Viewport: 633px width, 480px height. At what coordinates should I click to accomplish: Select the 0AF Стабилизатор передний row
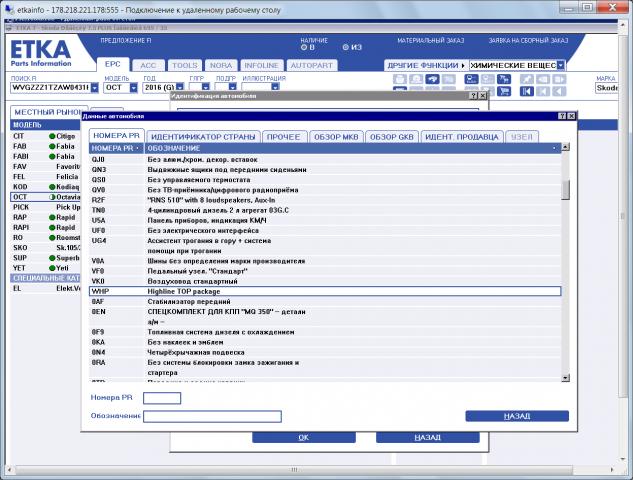click(325, 302)
